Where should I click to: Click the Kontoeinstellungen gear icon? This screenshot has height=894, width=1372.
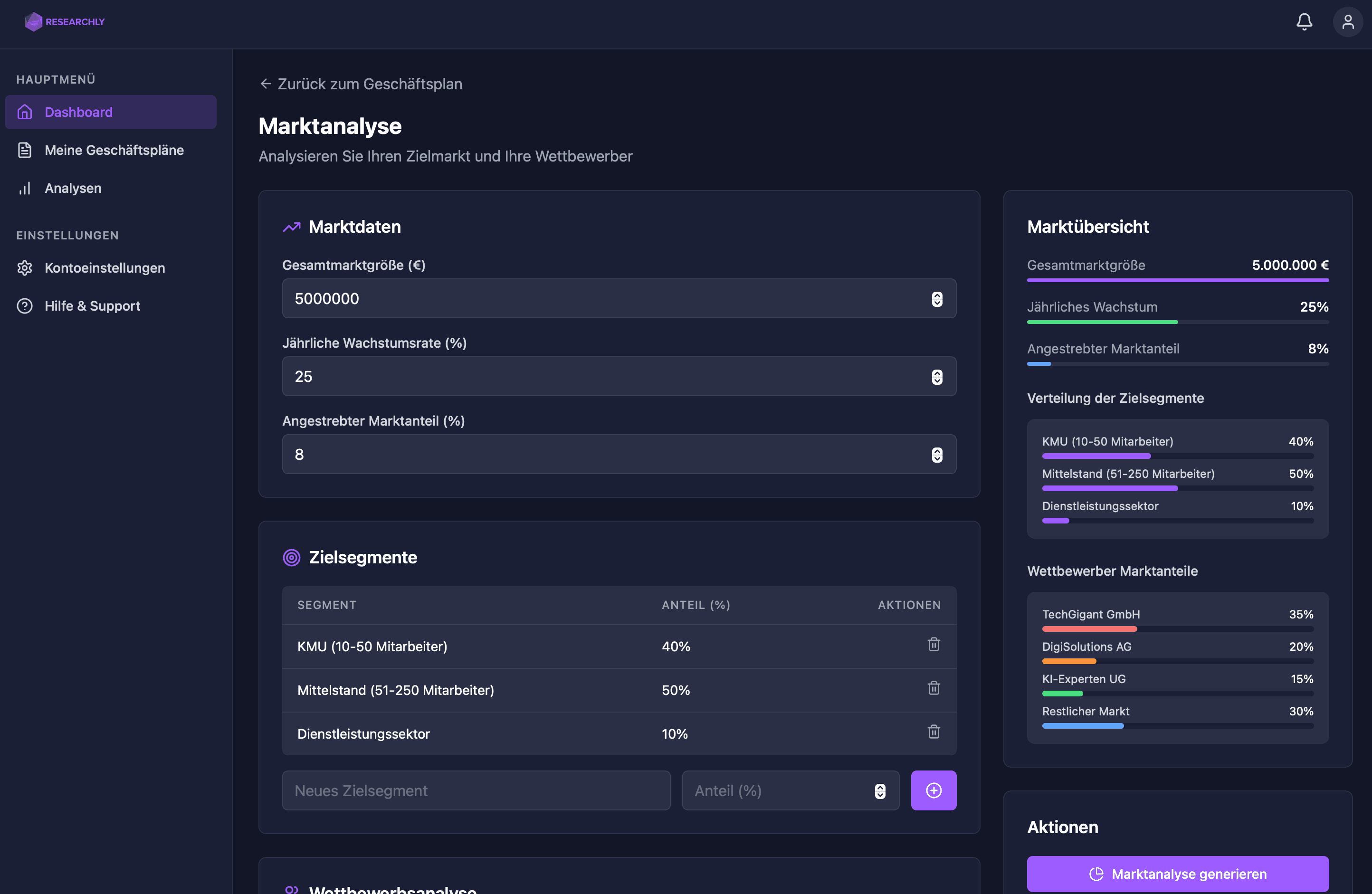25,268
